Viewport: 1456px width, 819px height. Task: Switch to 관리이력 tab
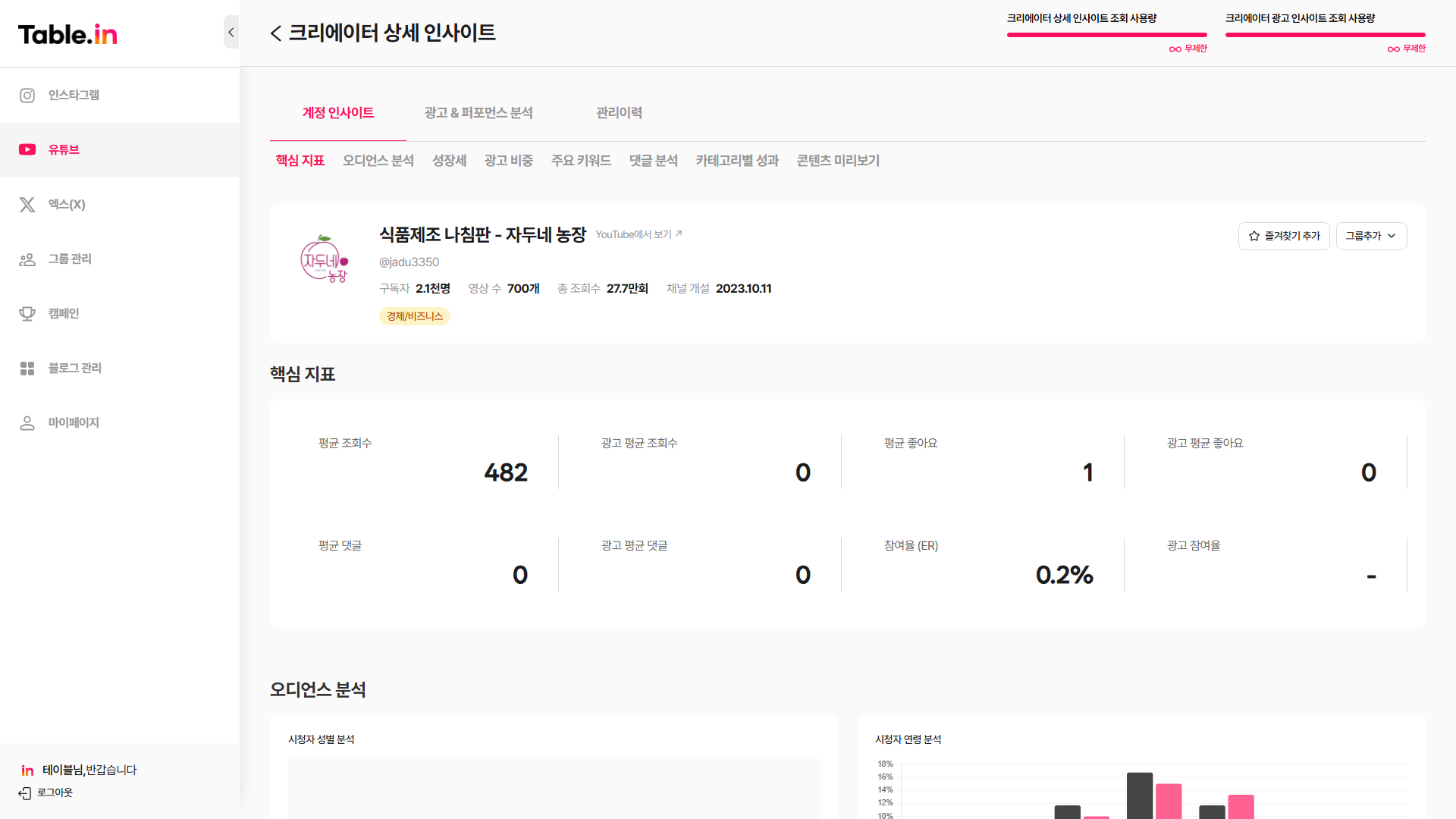(x=619, y=113)
